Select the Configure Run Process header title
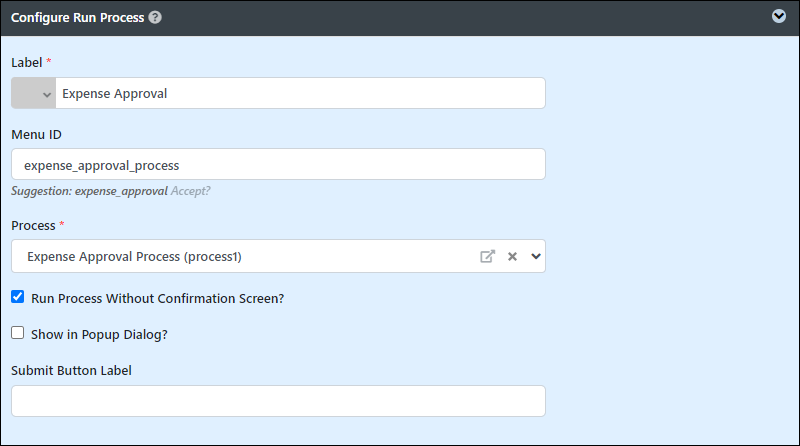This screenshot has height=446, width=800. point(78,17)
